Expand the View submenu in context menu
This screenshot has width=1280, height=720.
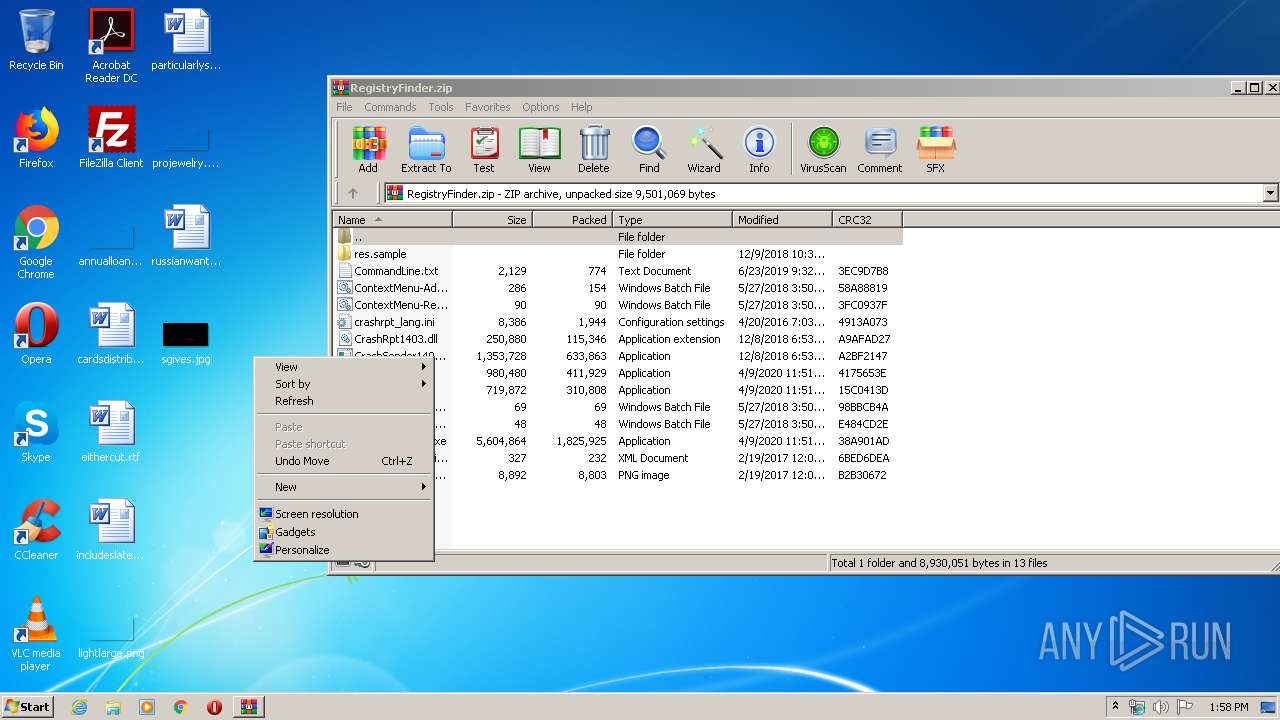[x=344, y=367]
